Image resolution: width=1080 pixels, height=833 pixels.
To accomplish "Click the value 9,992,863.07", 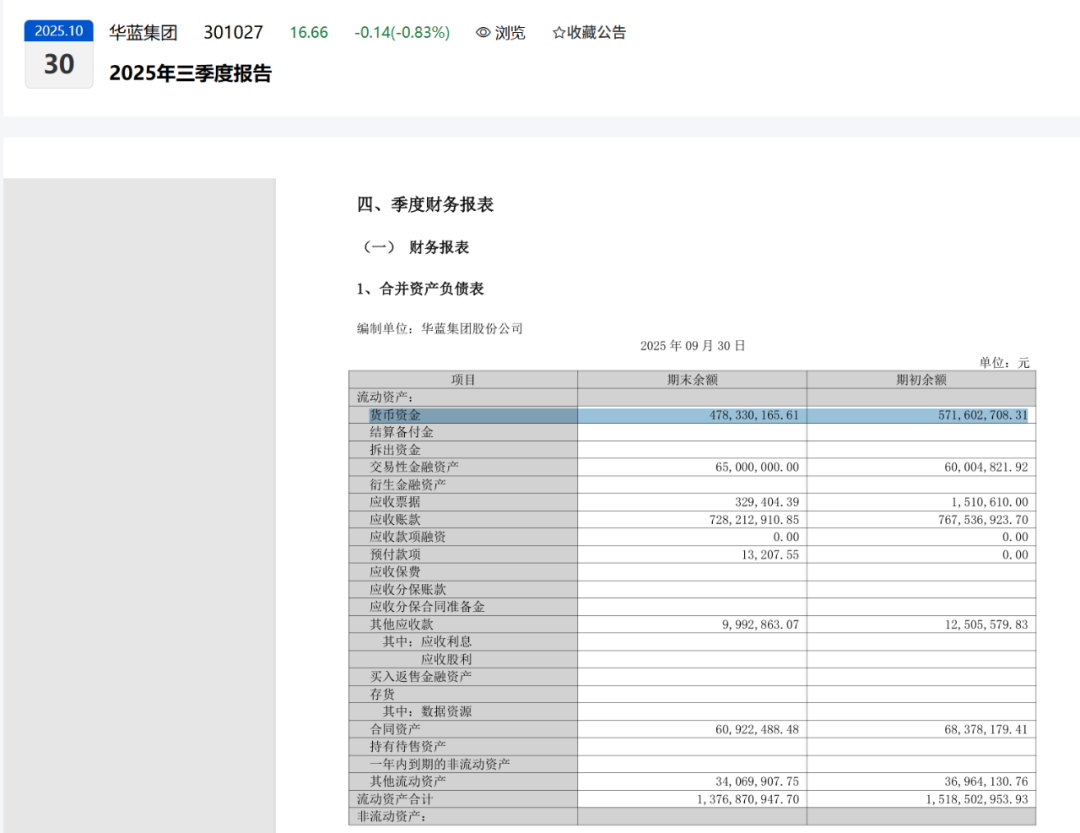I will point(760,624).
